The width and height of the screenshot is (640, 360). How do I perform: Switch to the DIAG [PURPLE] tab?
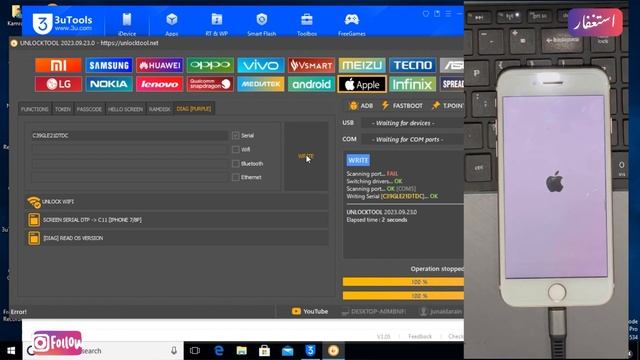(194, 109)
